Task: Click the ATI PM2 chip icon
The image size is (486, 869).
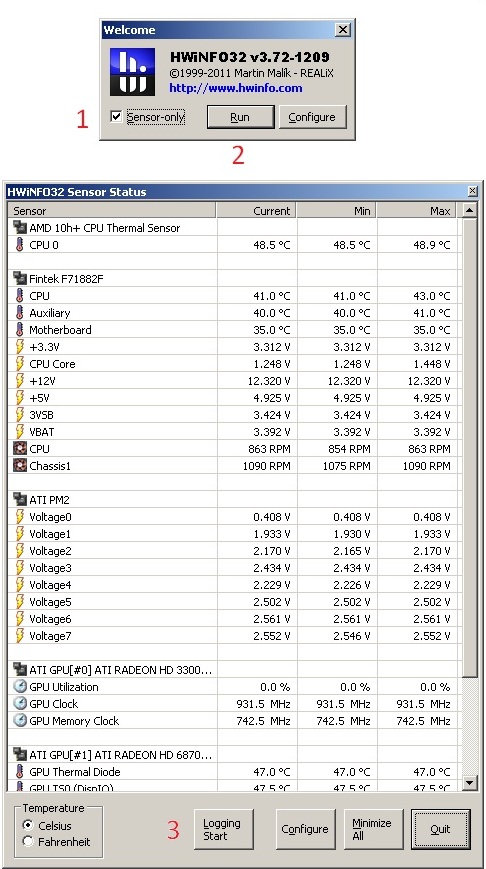Action: (20, 500)
